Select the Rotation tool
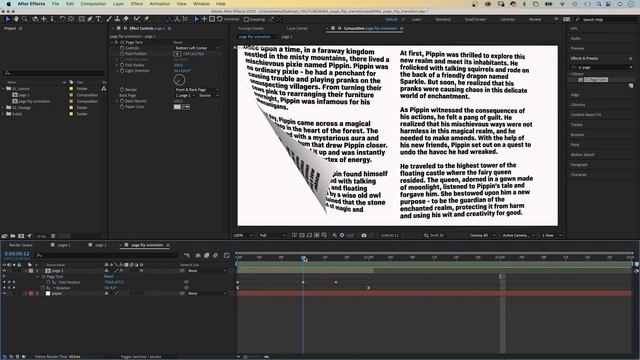 62,19
